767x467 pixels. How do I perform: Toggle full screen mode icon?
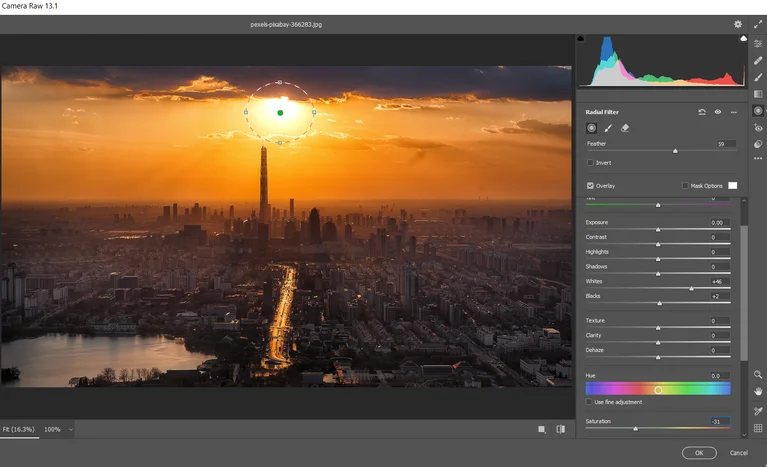(758, 24)
